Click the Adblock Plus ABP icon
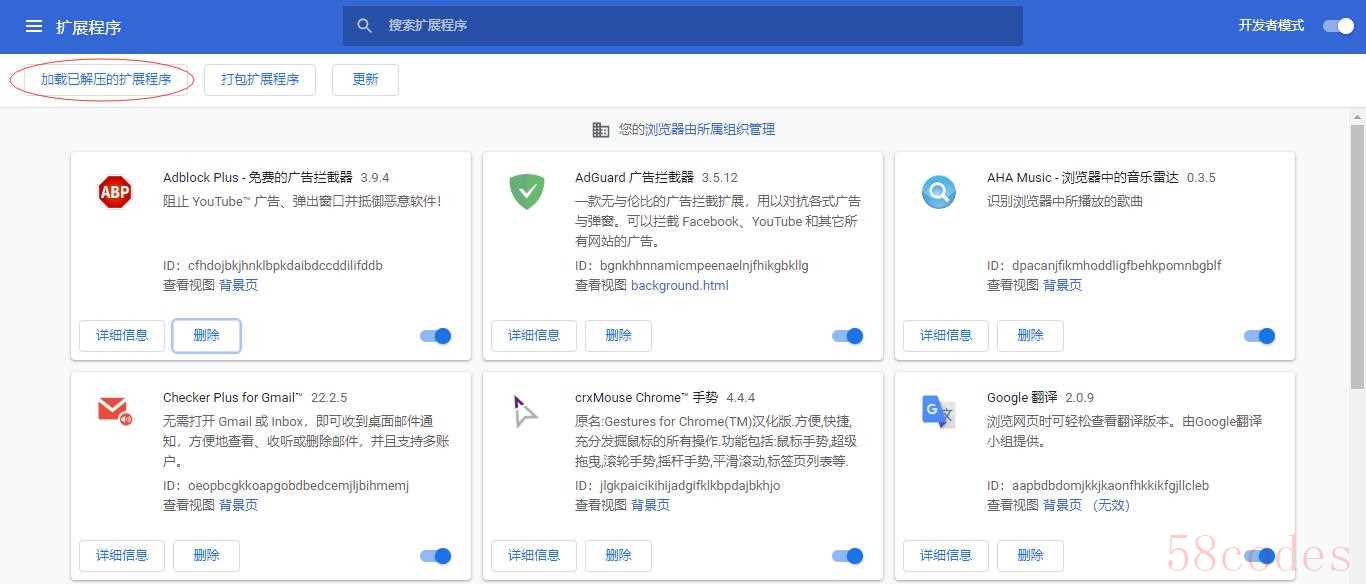Image resolution: width=1366 pixels, height=584 pixels. click(115, 191)
